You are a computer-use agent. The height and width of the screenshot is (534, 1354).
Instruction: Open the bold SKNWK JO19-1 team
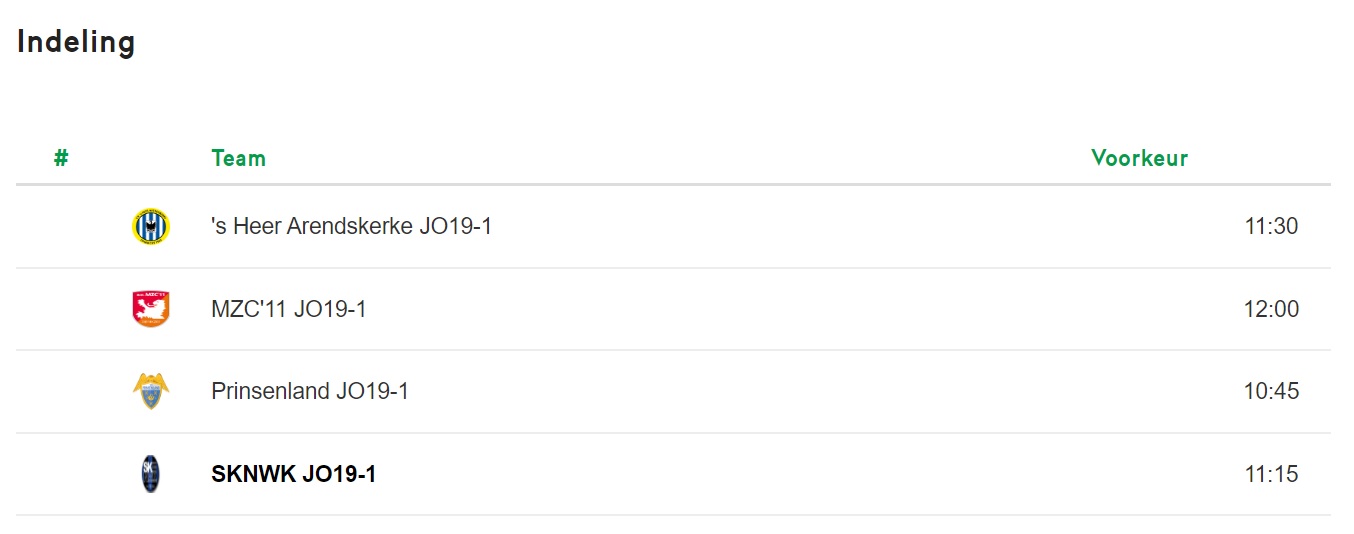click(294, 474)
